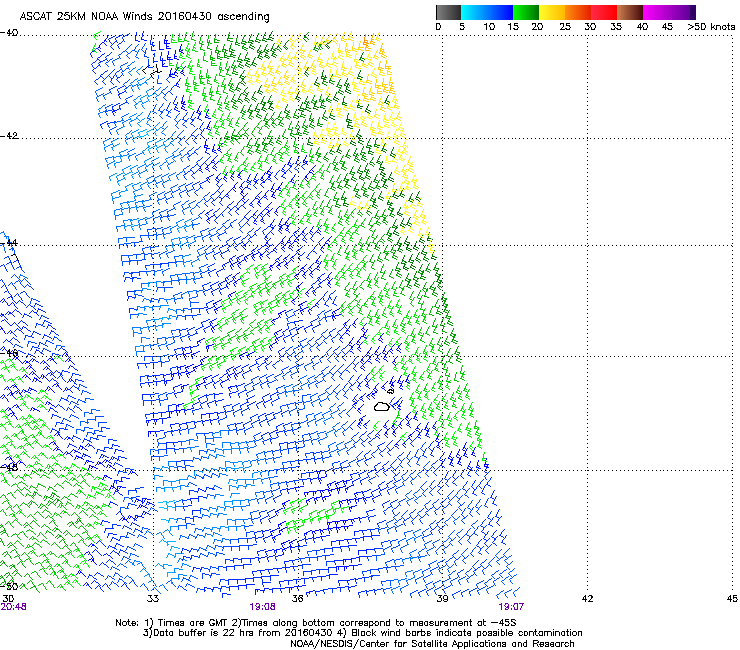Click the note line about Times are GMT
This screenshot has height=650, width=740.
click(x=316, y=623)
